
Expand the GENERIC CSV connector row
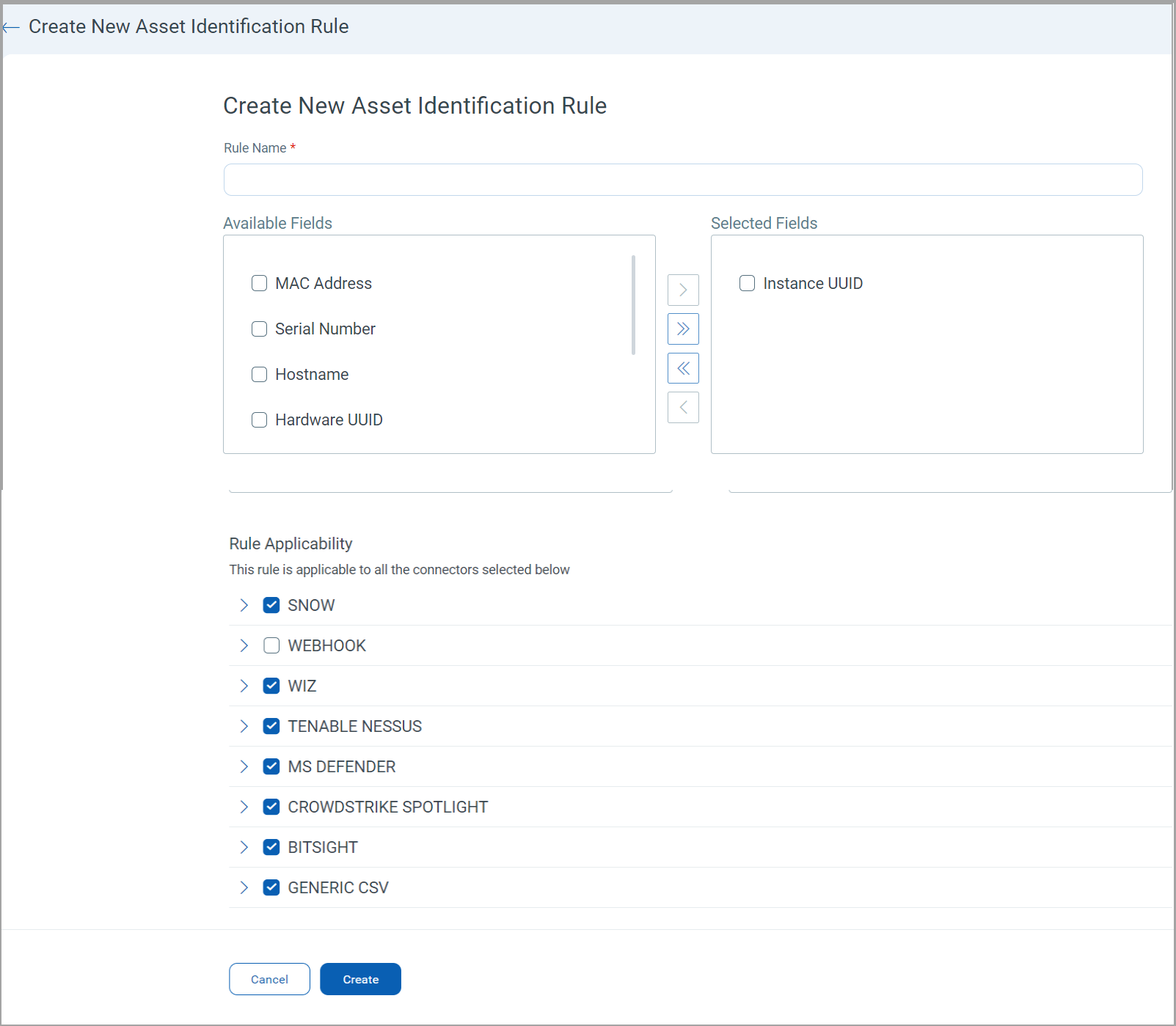pos(244,887)
